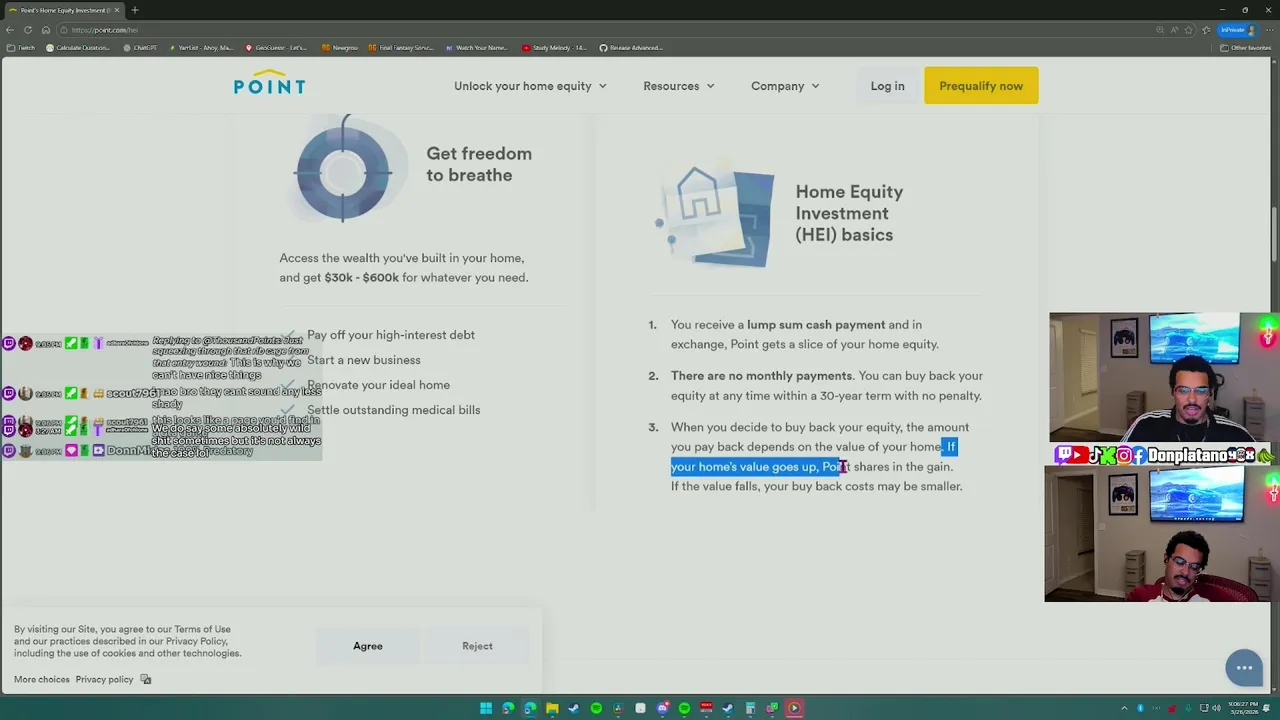Open the Windows Start menu

(x=486, y=708)
